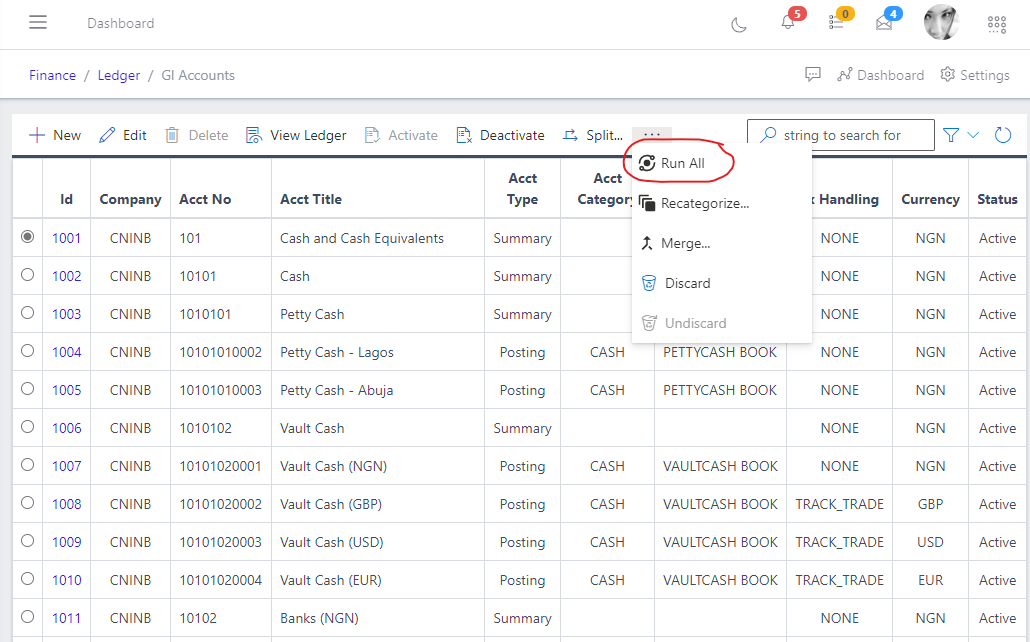Click the user profile avatar picture
1030x642 pixels.
coord(941,22)
